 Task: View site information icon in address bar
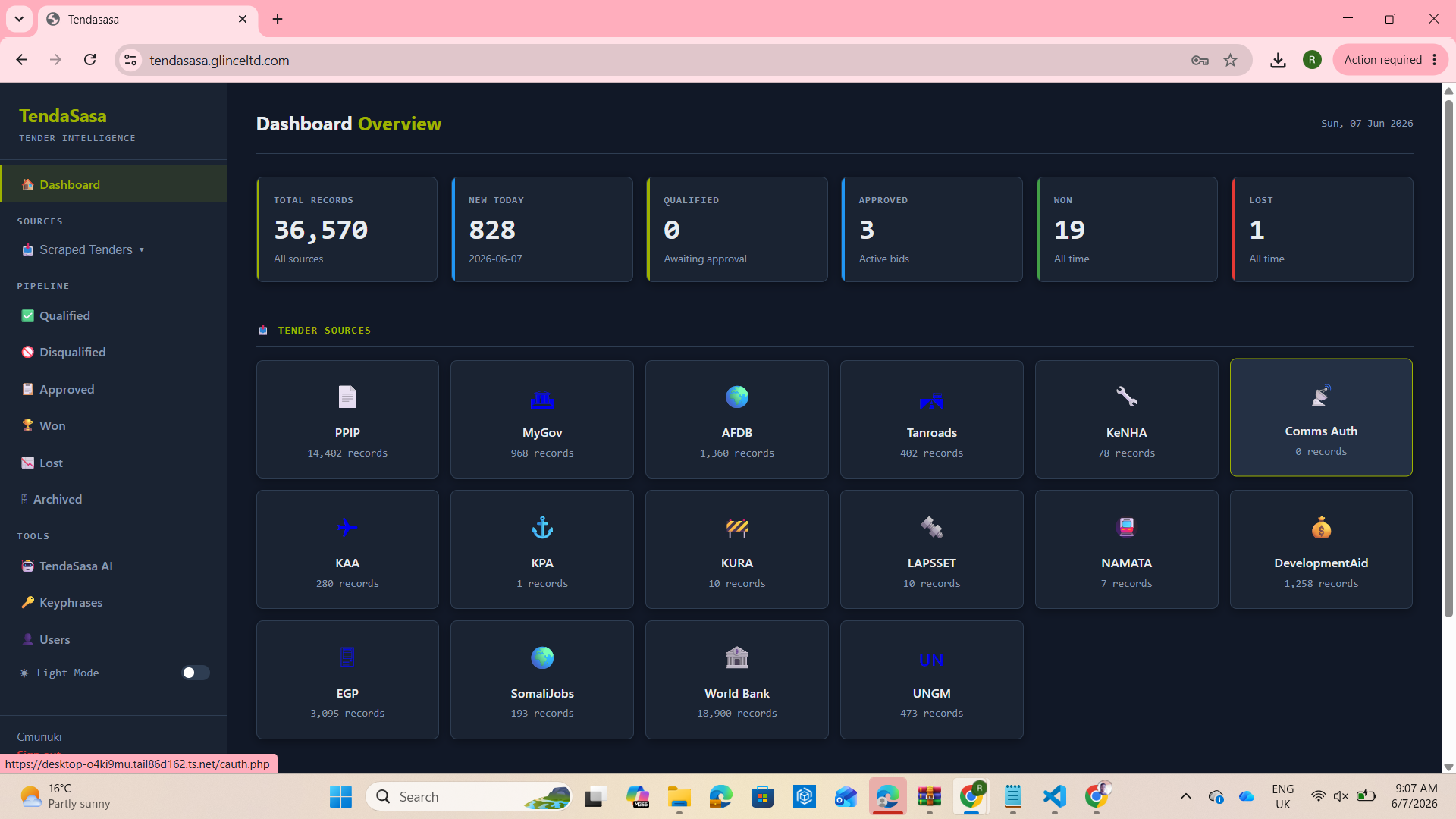[130, 60]
